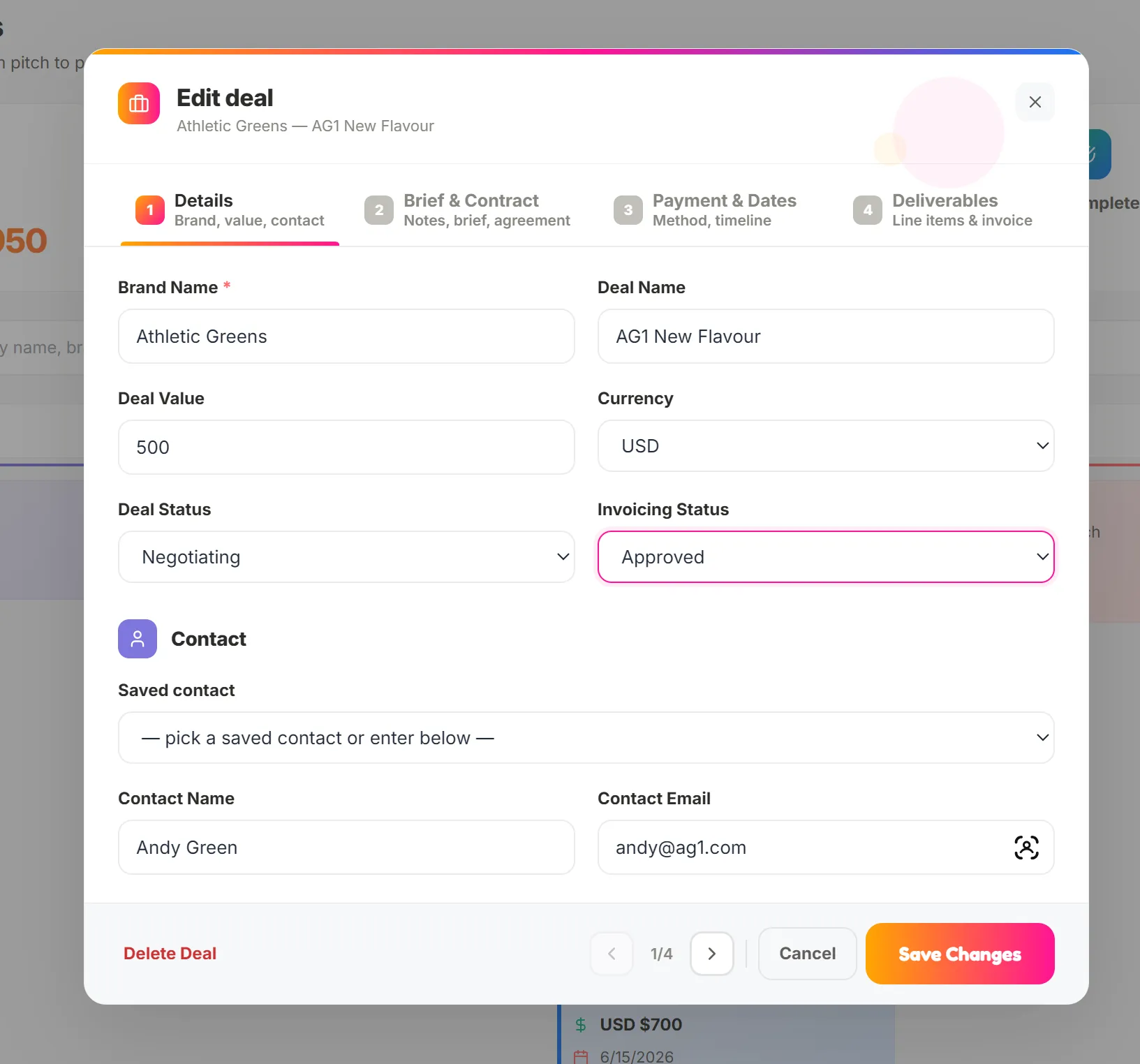This screenshot has width=1140, height=1064.
Task: Switch to Brief & Contract tab
Action: click(467, 210)
